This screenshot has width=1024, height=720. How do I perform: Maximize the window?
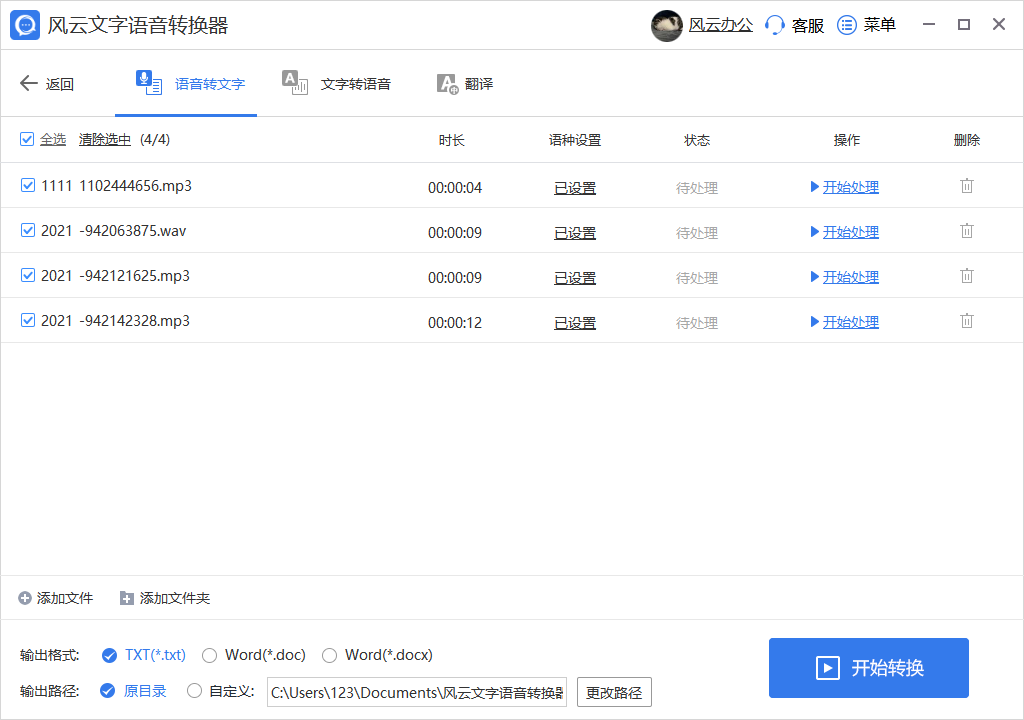964,25
